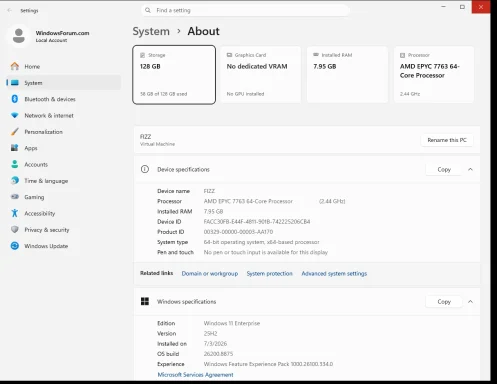
Task: Click the Windows 11 Enterprise edition value
Action: [232, 323]
